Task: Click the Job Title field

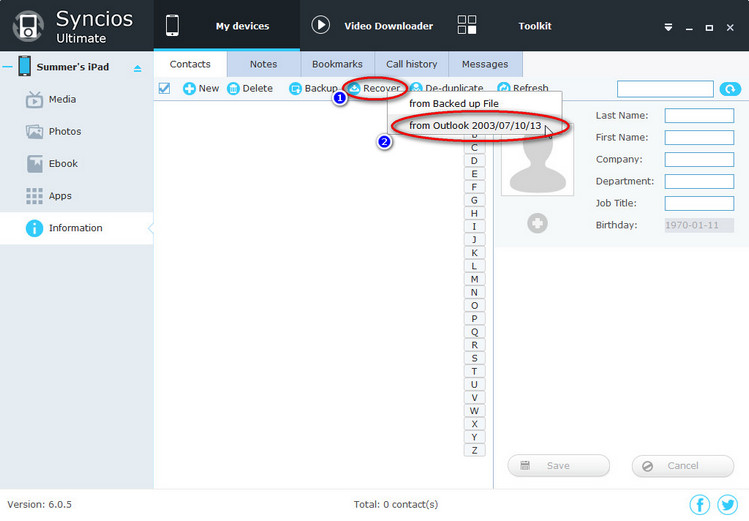Action: [699, 203]
